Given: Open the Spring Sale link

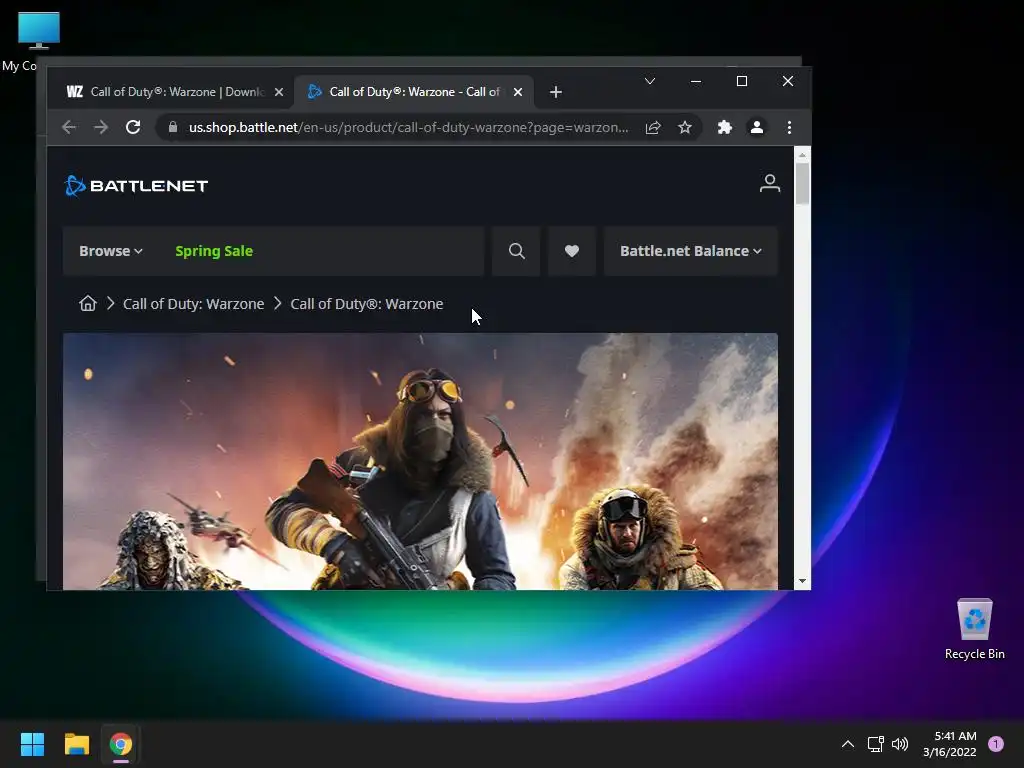Looking at the screenshot, I should click(214, 251).
